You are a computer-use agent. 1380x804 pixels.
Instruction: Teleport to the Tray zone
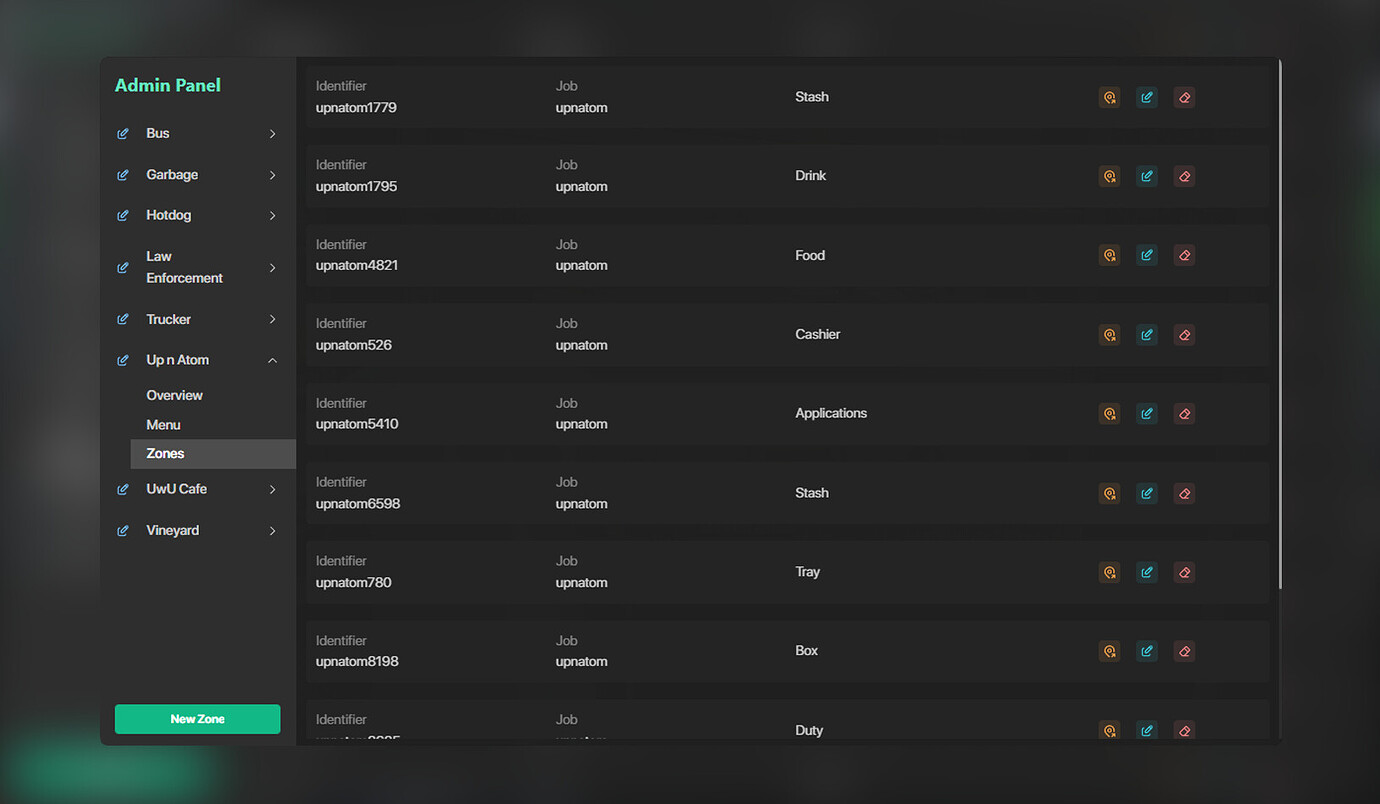point(1109,572)
